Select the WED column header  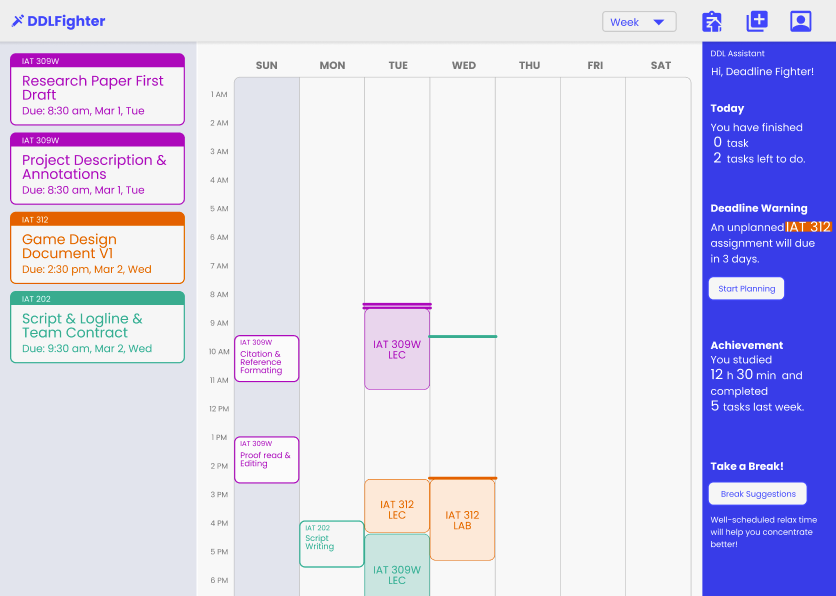point(464,66)
